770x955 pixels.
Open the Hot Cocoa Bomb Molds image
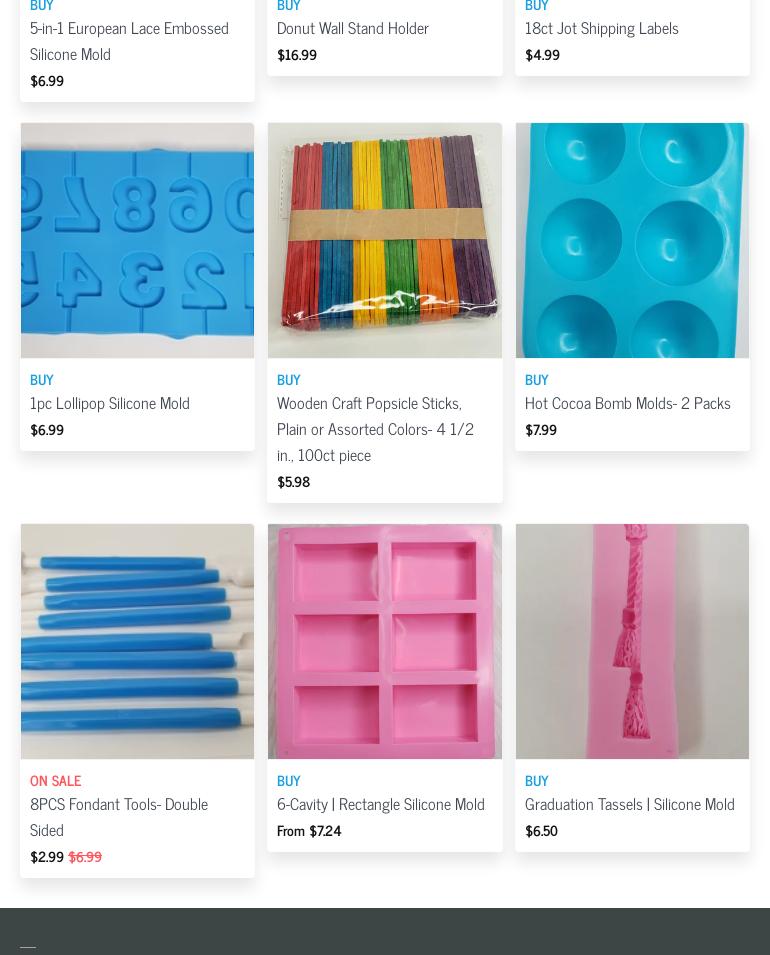pos(632,241)
